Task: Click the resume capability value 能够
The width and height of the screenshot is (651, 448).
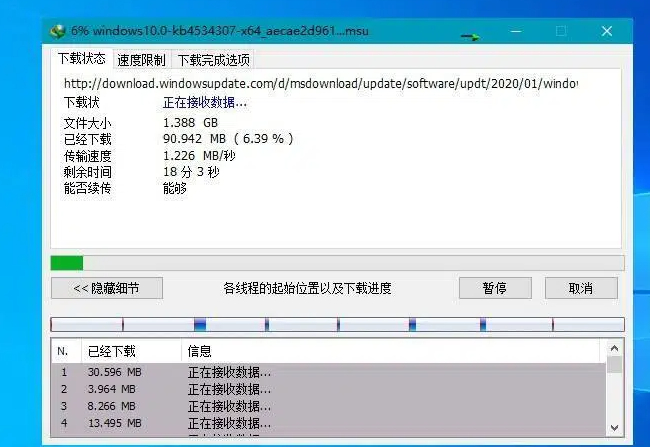Action: pos(175,188)
